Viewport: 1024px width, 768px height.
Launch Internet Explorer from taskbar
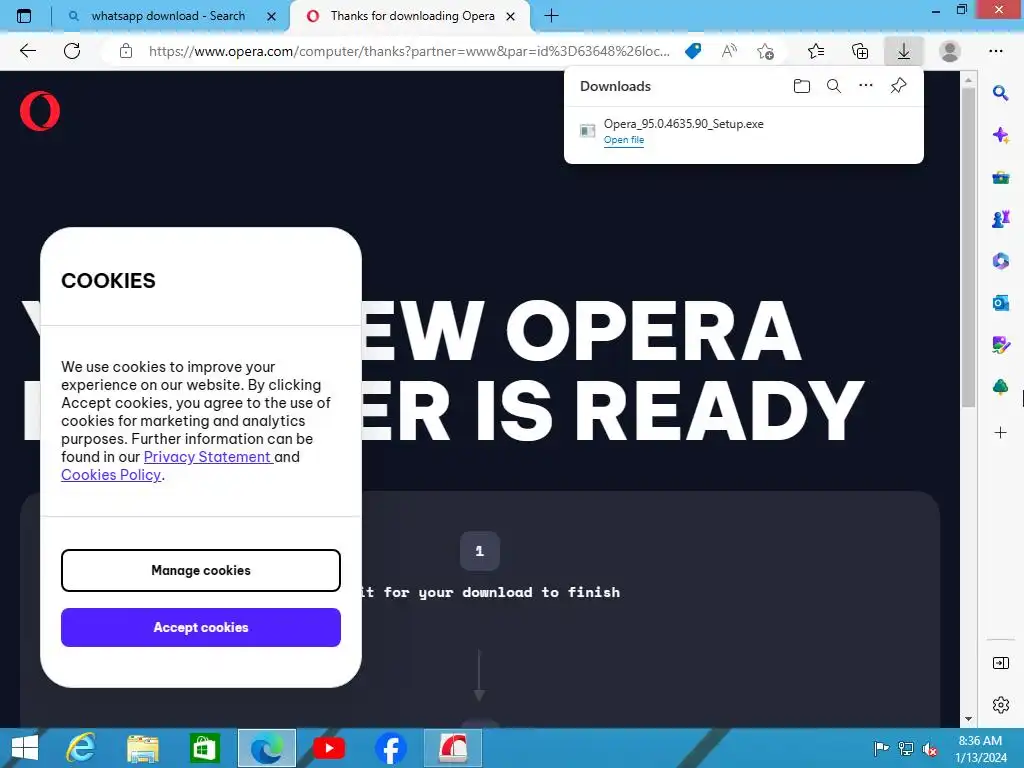point(81,748)
